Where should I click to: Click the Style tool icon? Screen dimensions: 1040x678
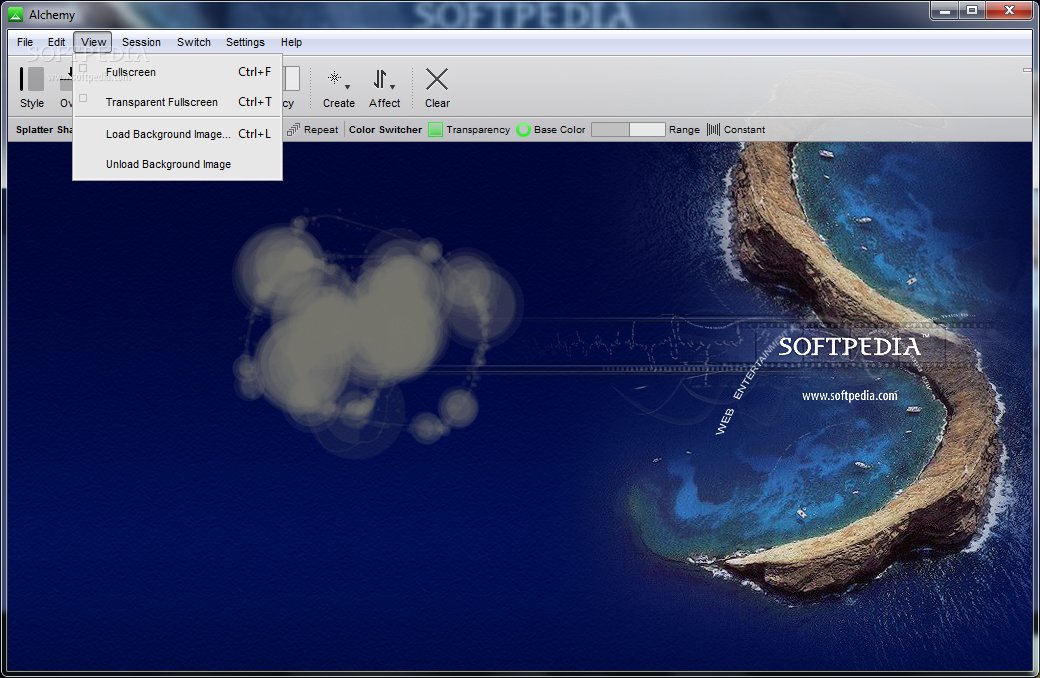click(31, 79)
